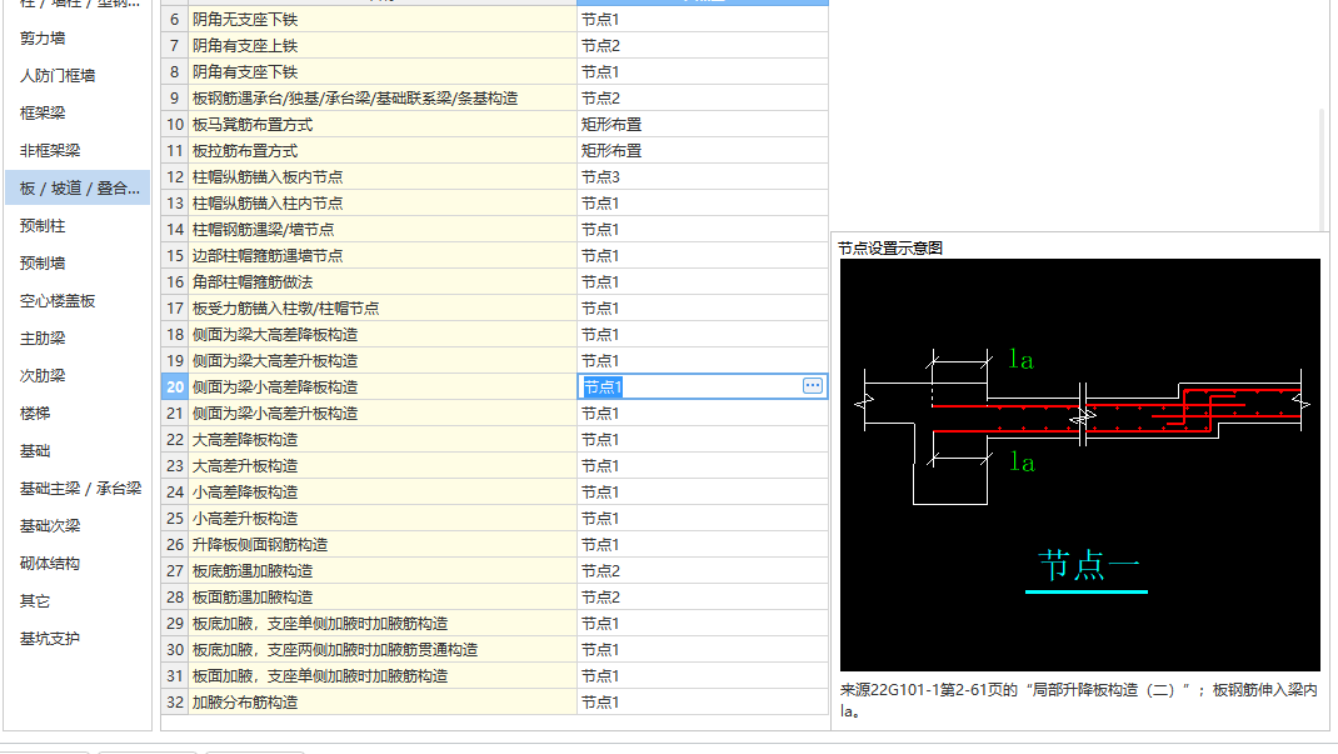
Task: Click 节点2 value for 板钢筋遇承台 row
Action: (703, 98)
